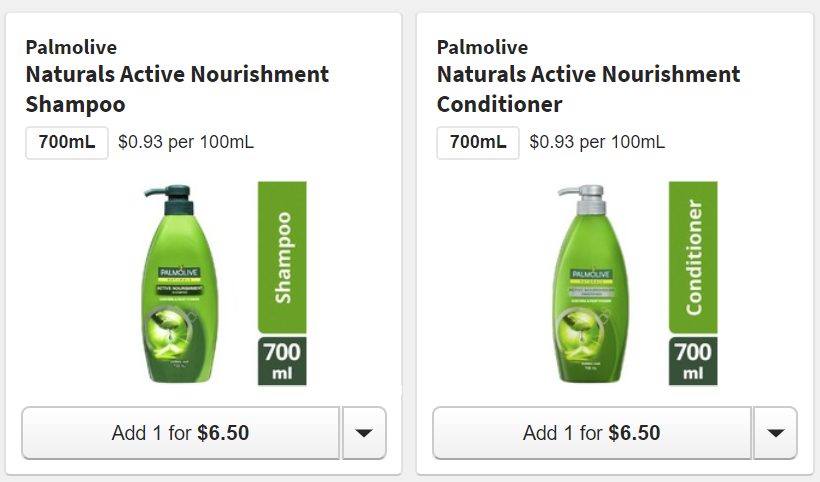Expand the quantity dropdown for the conditioner
The height and width of the screenshot is (482, 820).
pyautogui.click(x=775, y=433)
